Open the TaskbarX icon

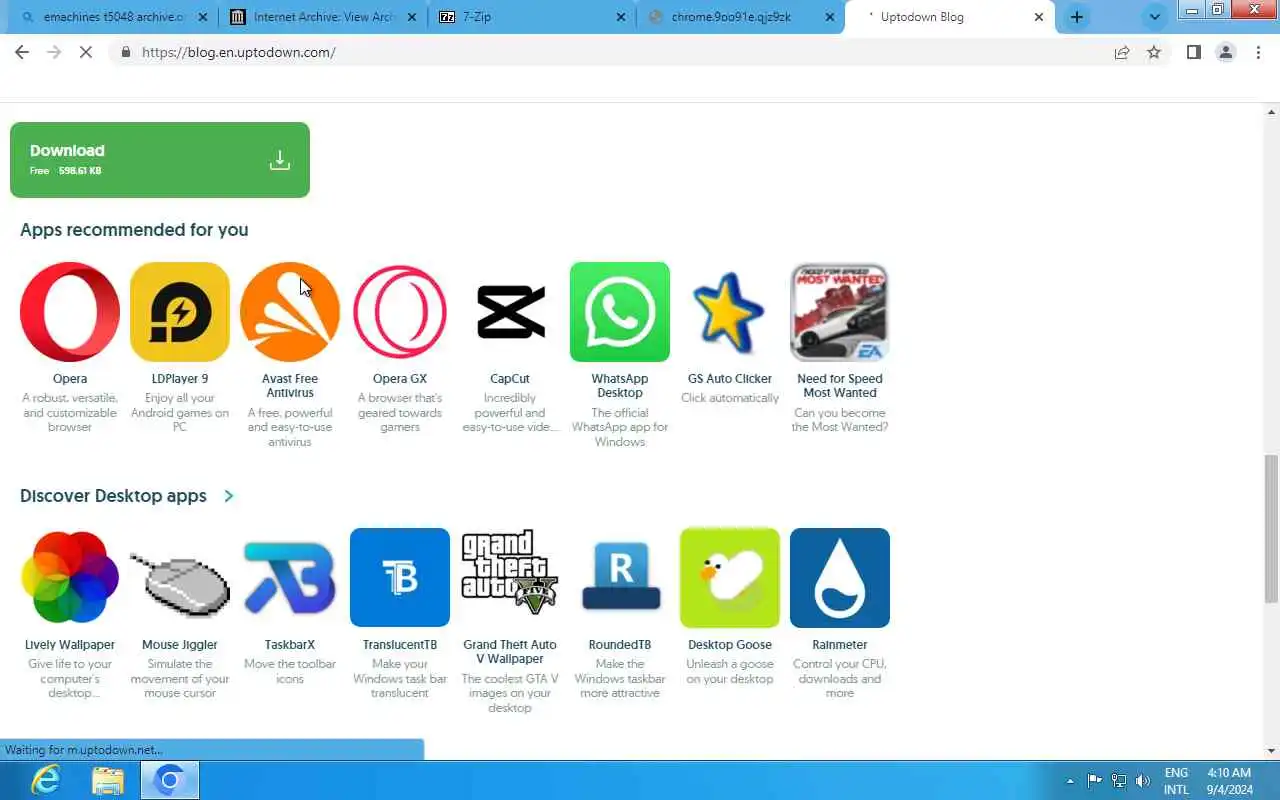coord(290,578)
